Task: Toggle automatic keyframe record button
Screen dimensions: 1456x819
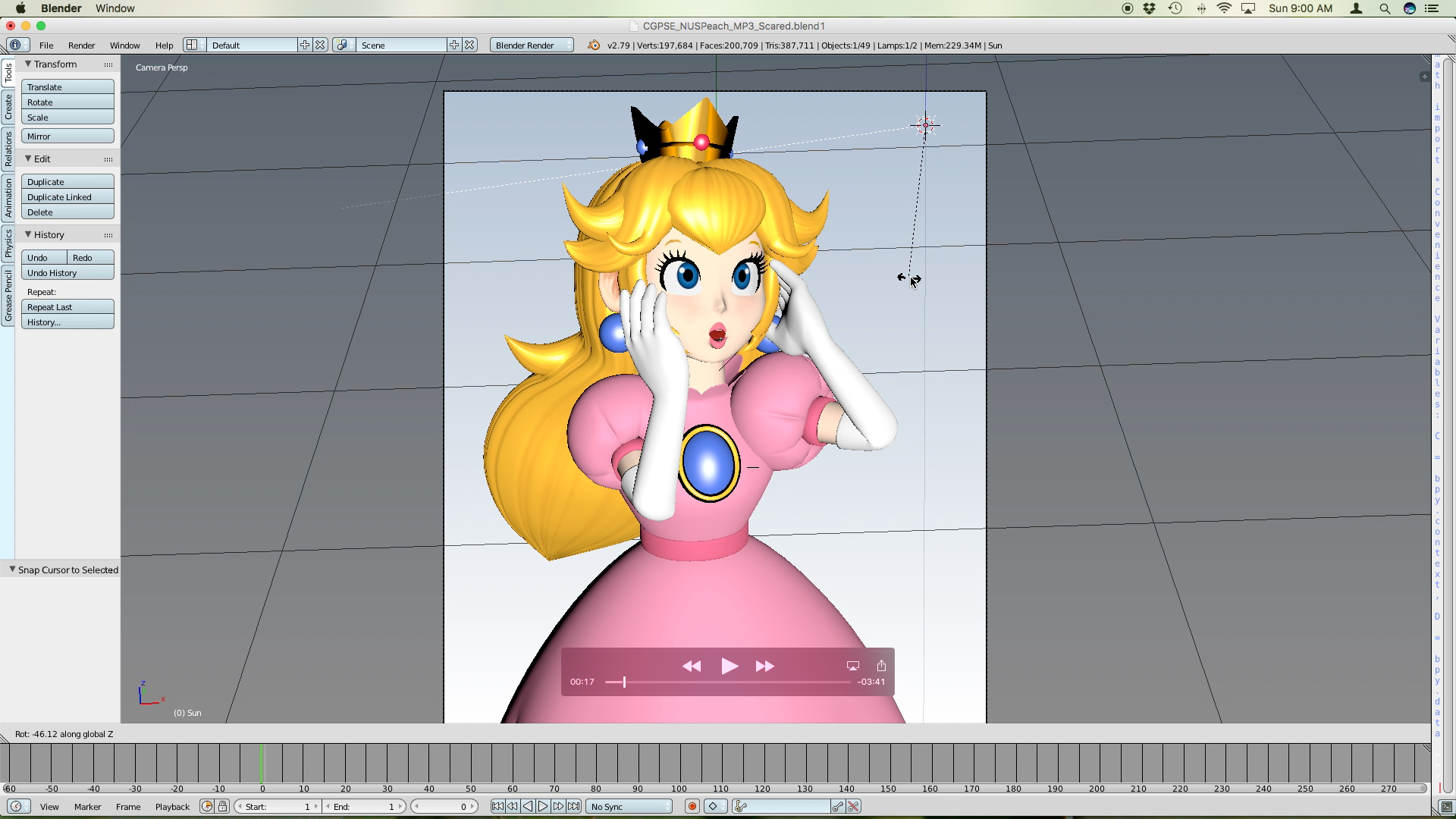Action: (692, 806)
